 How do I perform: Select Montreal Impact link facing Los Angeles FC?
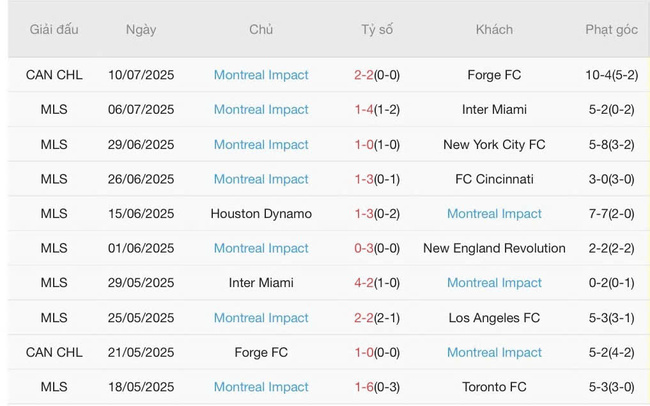click(261, 318)
